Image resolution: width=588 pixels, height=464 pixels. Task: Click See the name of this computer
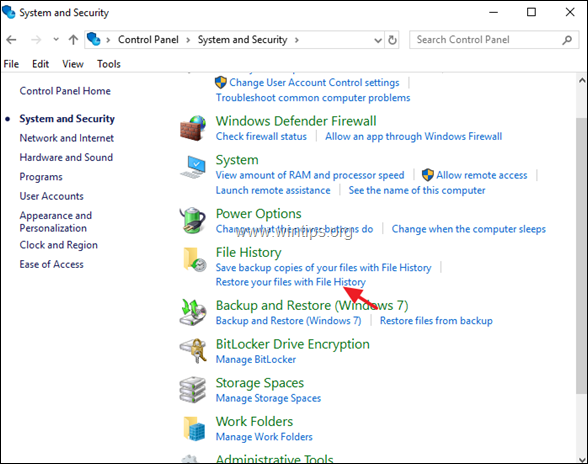pos(417,190)
